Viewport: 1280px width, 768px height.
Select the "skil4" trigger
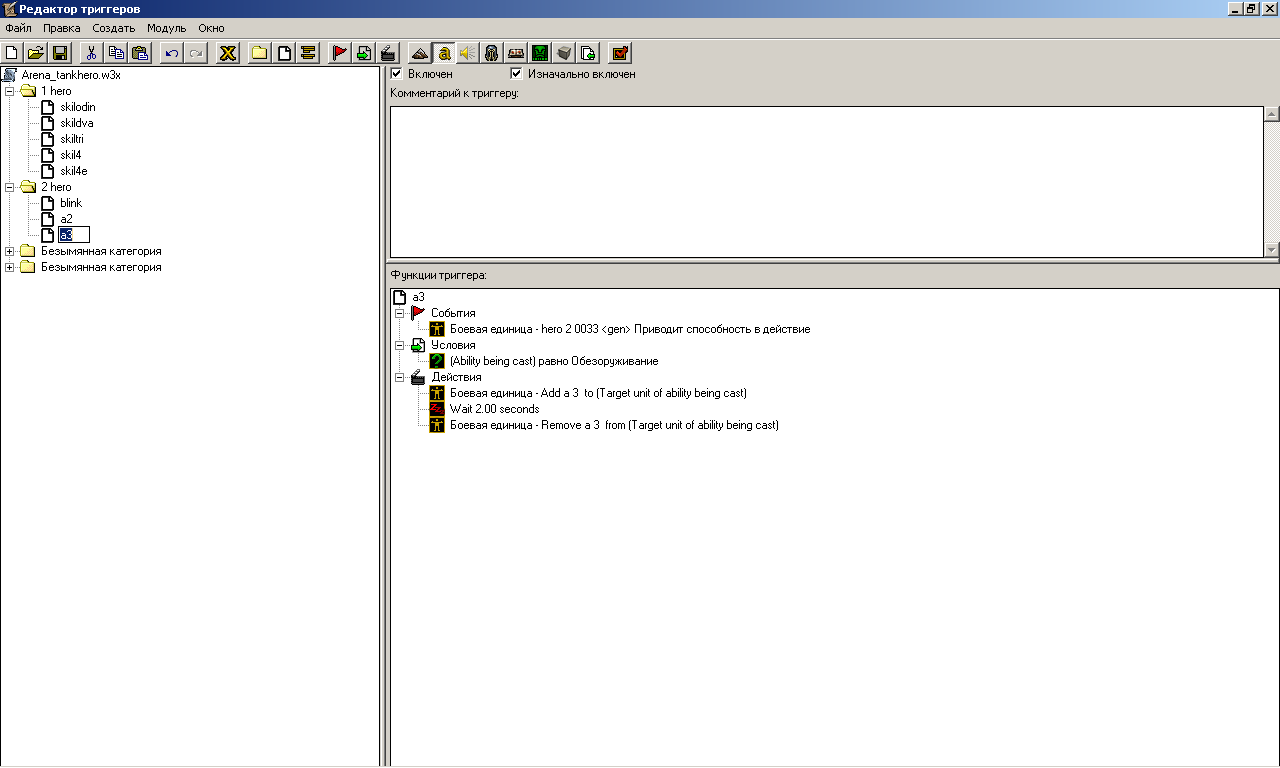coord(71,155)
